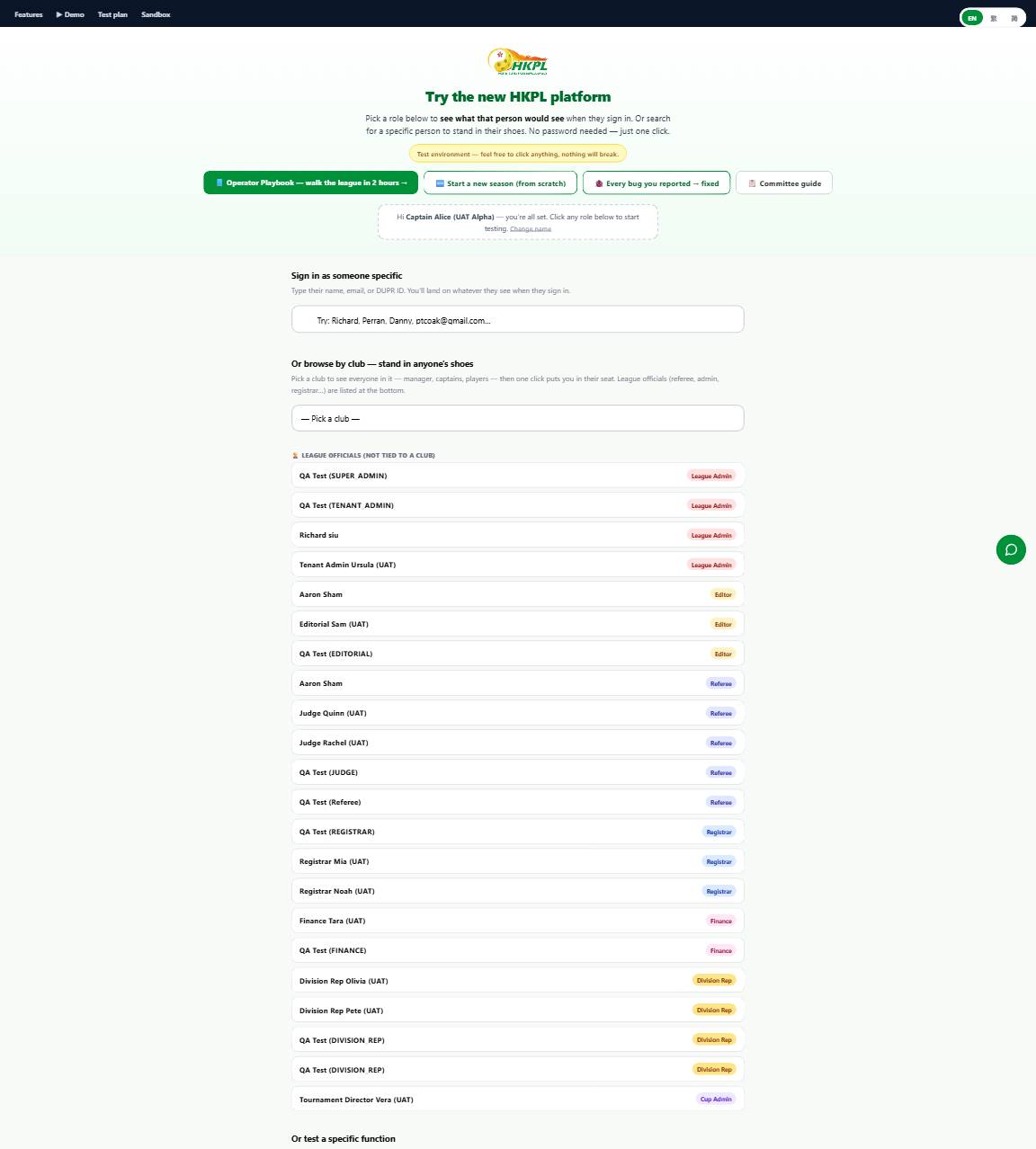The height and width of the screenshot is (1149, 1036).
Task: Open the Features menu item
Action: pyautogui.click(x=29, y=14)
